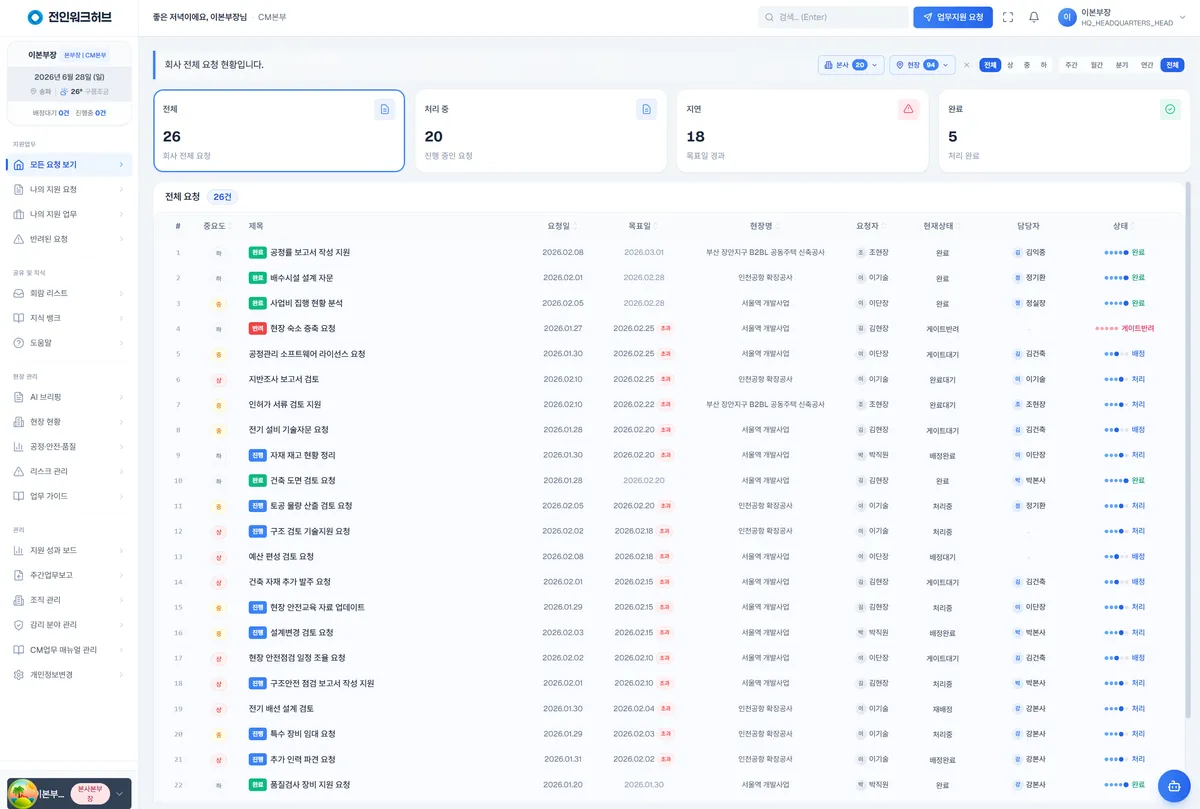Image resolution: width=1200 pixels, height=809 pixels.
Task: Click the briefcase icon for 나의 지원 업무
Action: pyautogui.click(x=19, y=214)
